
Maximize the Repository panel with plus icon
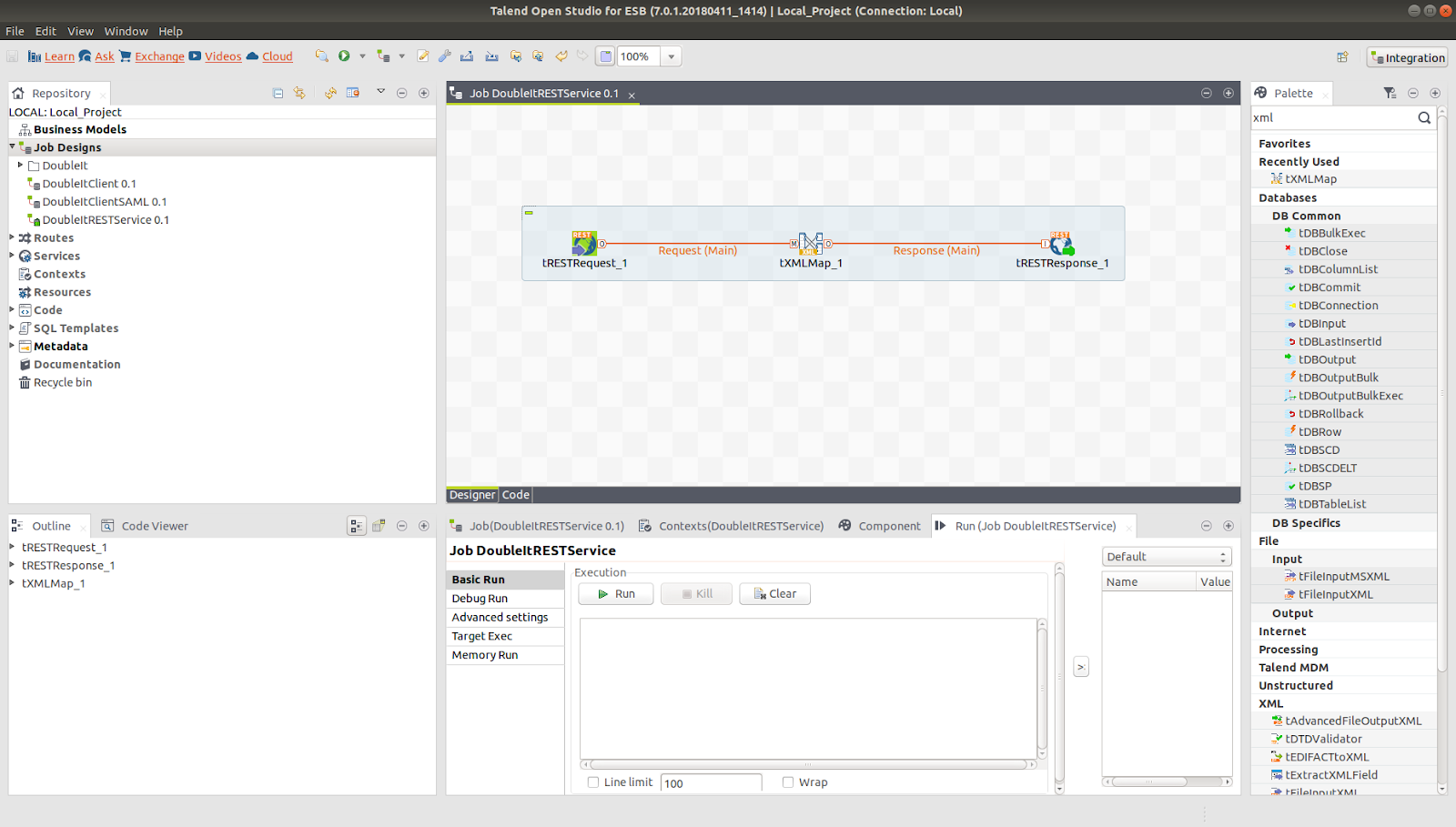pos(423,93)
